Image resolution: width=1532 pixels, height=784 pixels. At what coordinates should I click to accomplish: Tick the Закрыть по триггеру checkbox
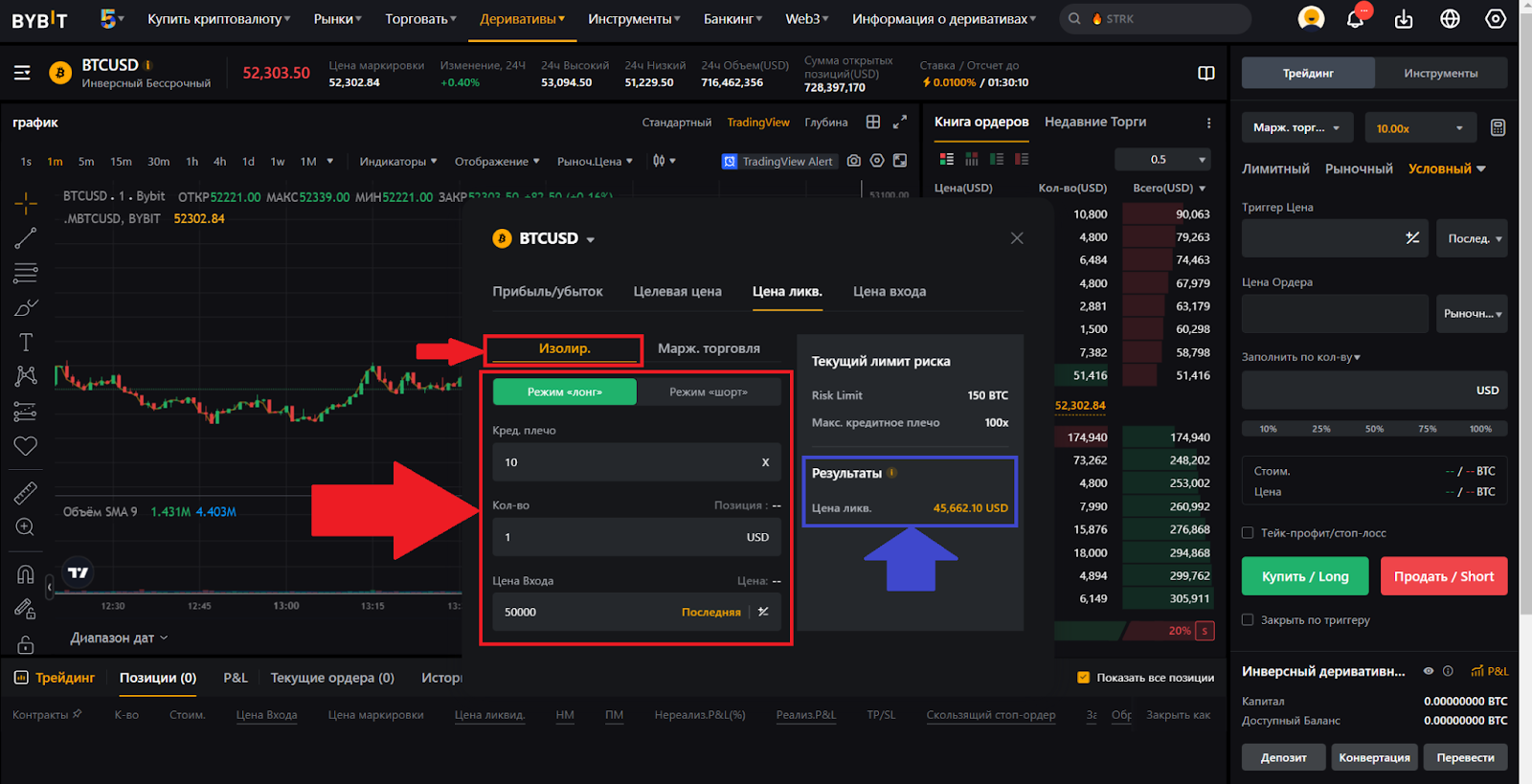1248,620
